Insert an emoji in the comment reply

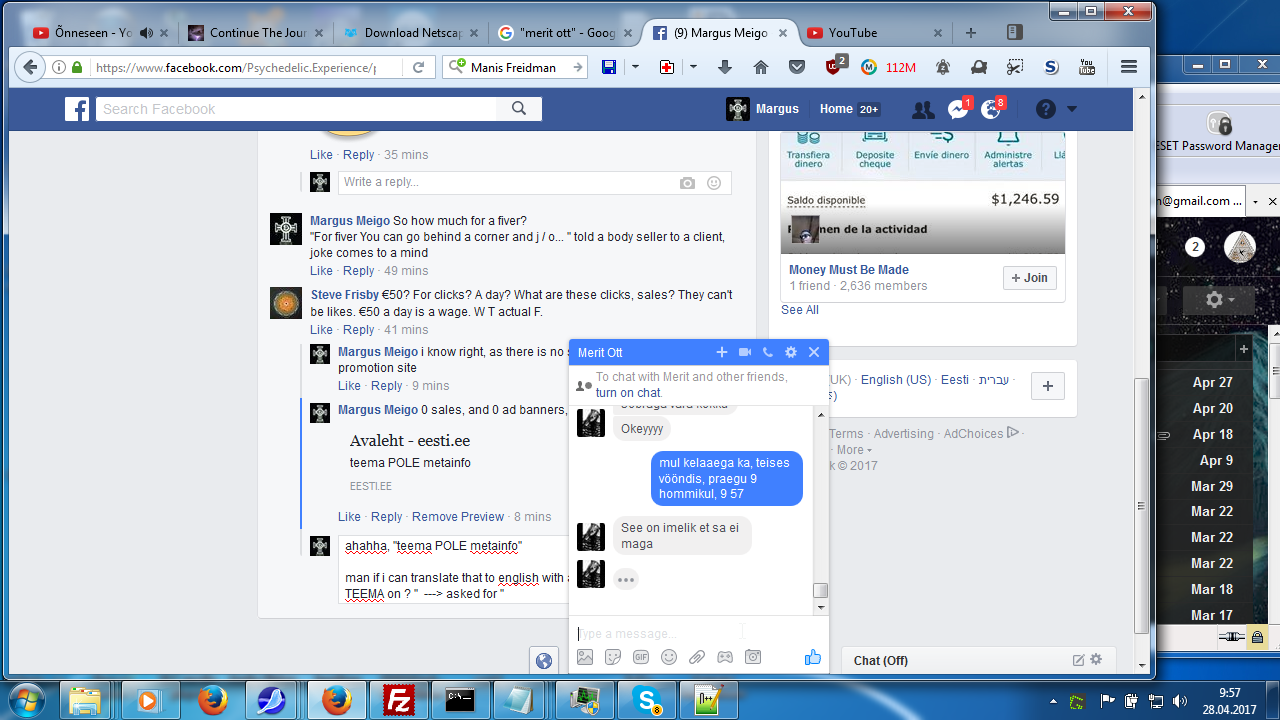pyautogui.click(x=714, y=183)
